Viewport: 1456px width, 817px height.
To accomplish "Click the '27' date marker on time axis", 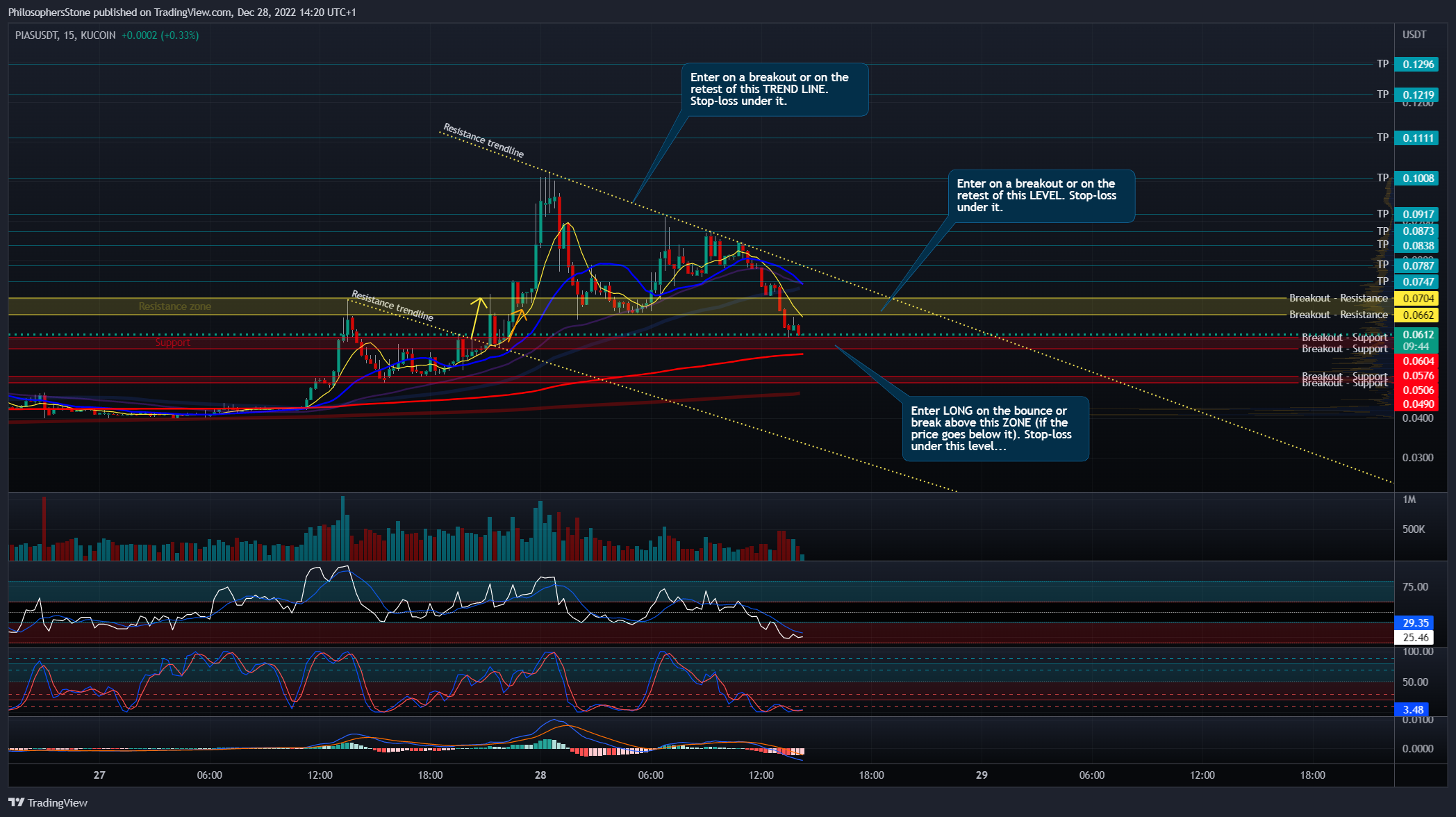I will pos(99,775).
